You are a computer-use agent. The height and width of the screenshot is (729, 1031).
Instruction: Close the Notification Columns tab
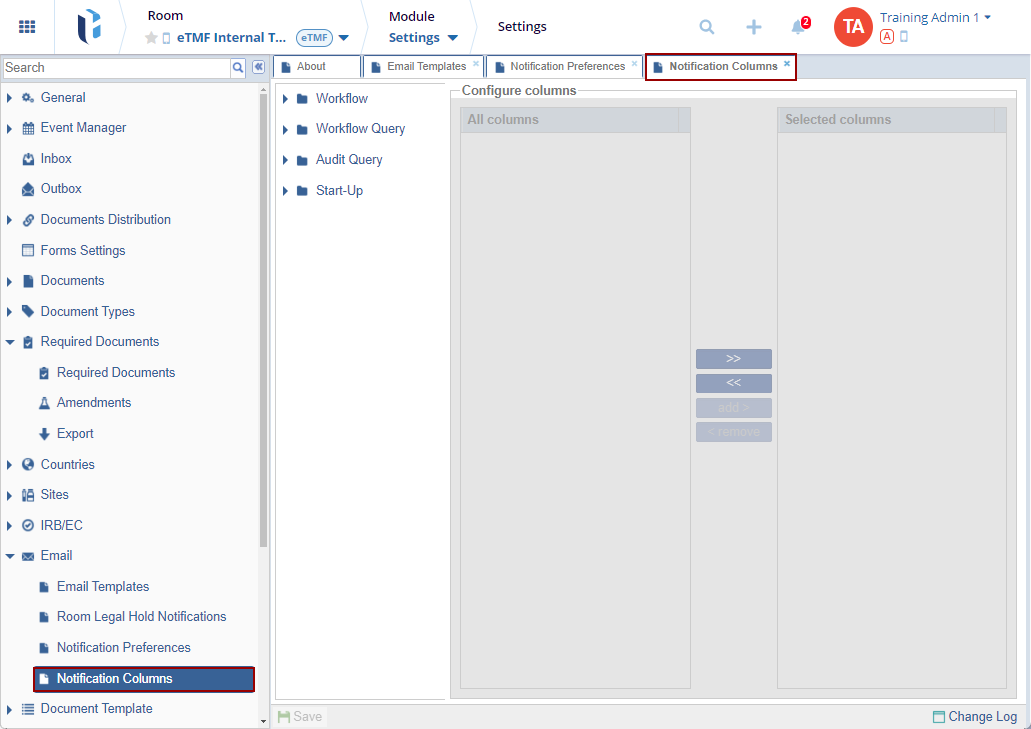(787, 64)
